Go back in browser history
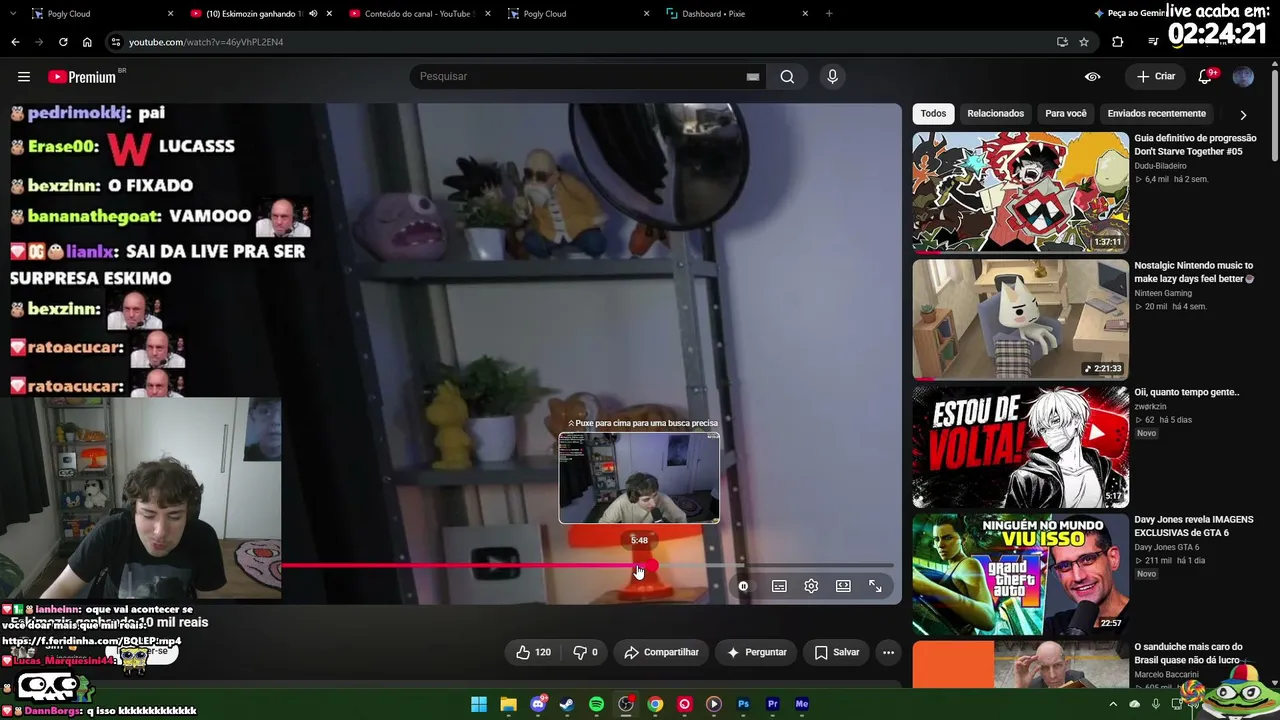1280x720 pixels. pyautogui.click(x=15, y=42)
